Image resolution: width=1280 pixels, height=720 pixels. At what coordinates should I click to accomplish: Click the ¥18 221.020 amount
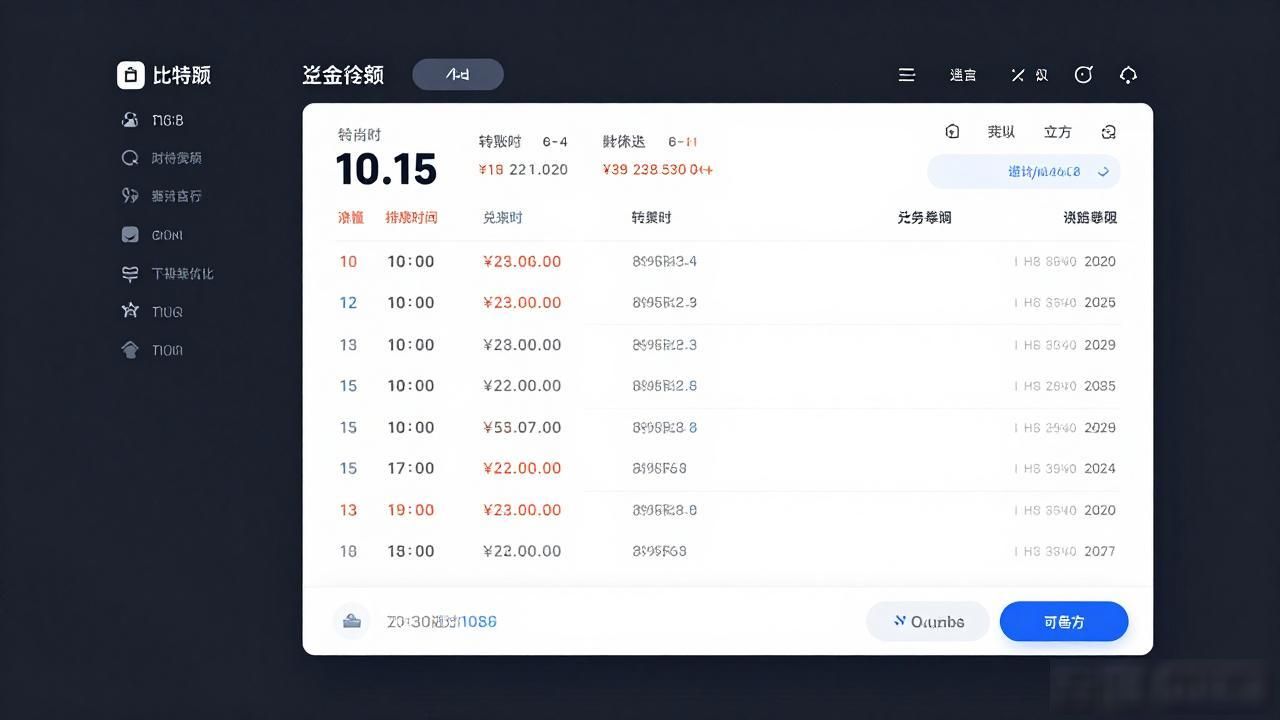pyautogui.click(x=523, y=169)
